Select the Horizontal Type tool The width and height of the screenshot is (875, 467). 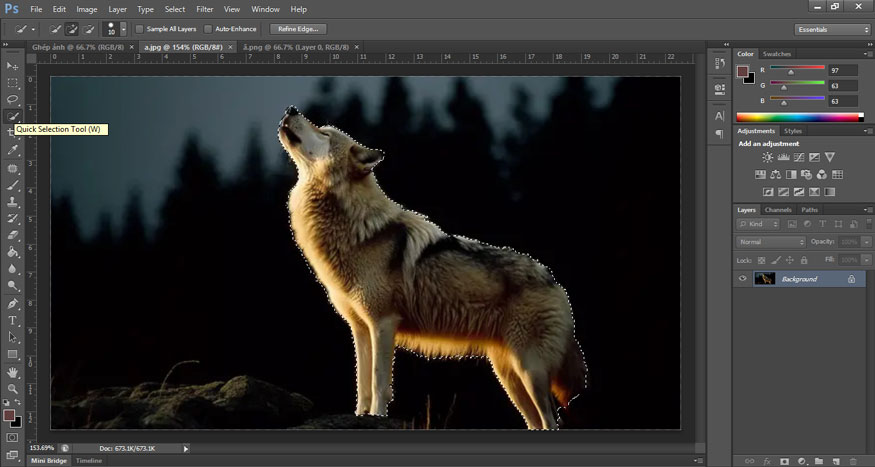[13, 320]
